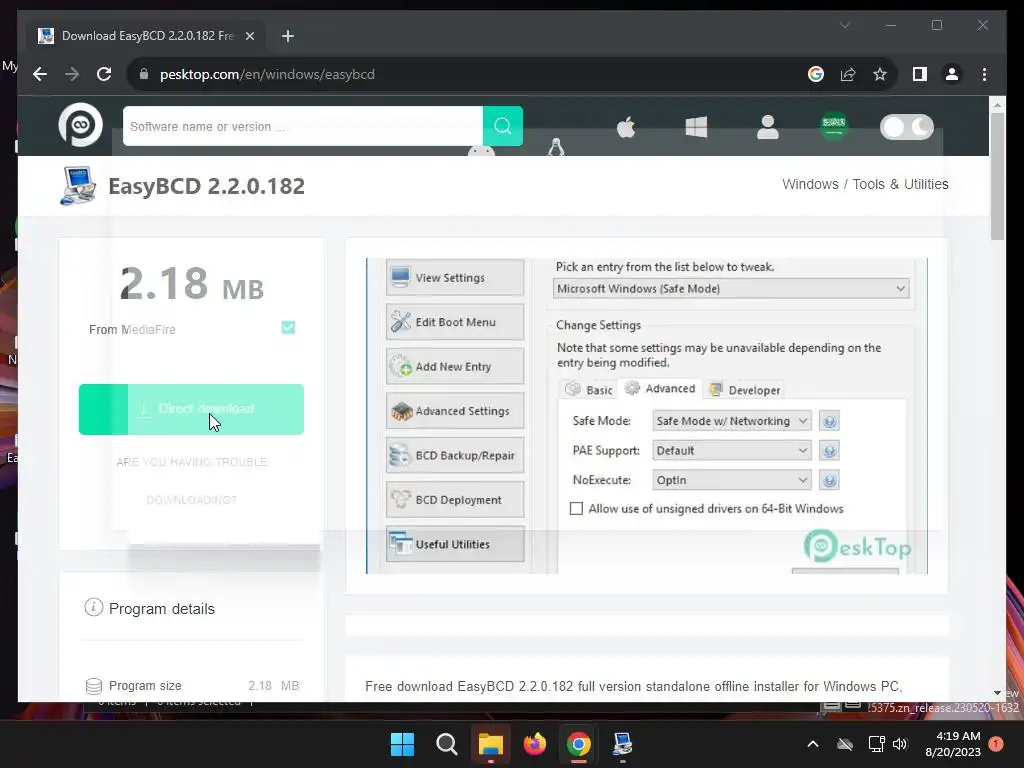Screen dimensions: 1024x768
Task: Click BCD Deployment in screenshot
Action: (455, 500)
